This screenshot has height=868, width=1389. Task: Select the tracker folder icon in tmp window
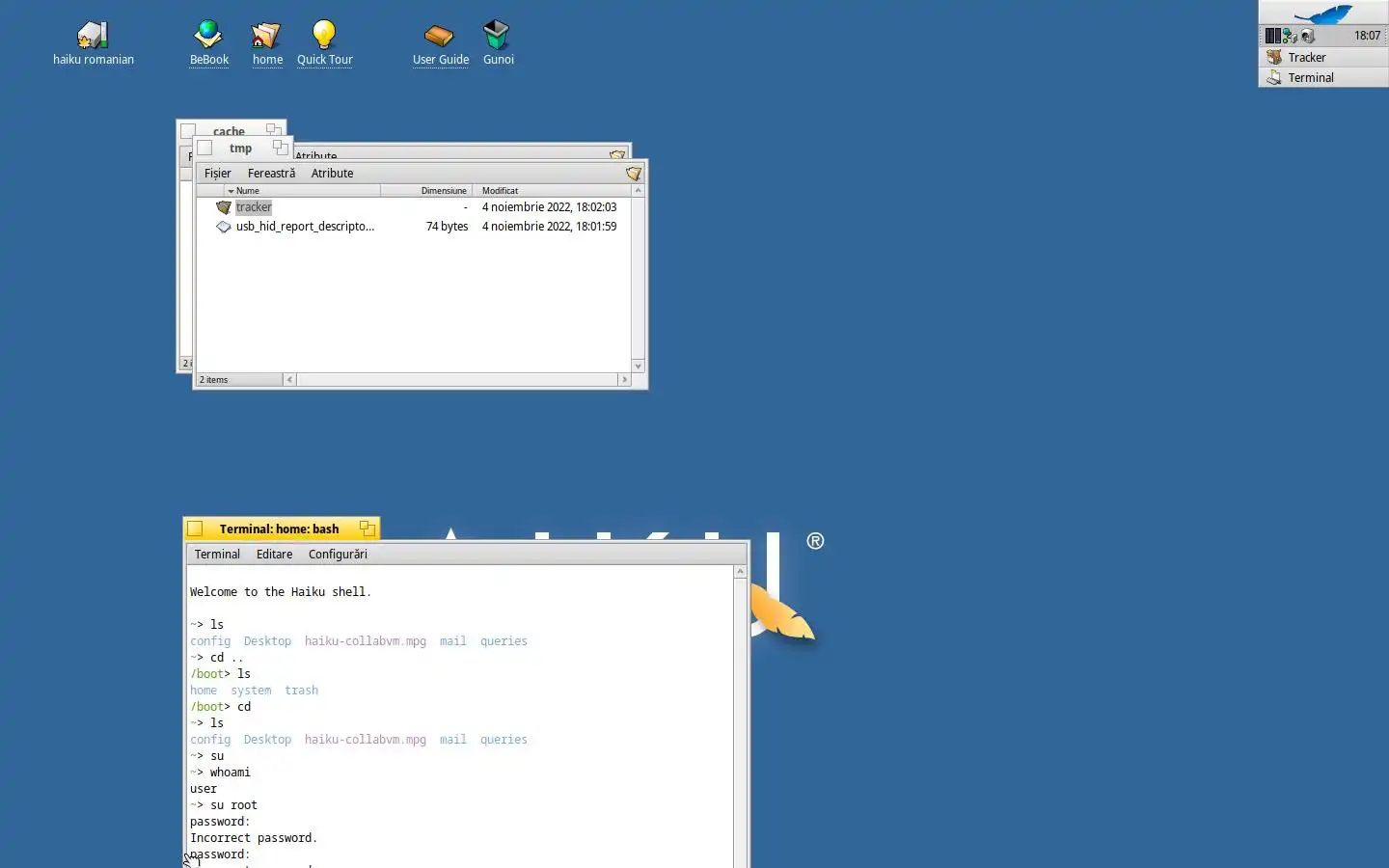point(224,207)
